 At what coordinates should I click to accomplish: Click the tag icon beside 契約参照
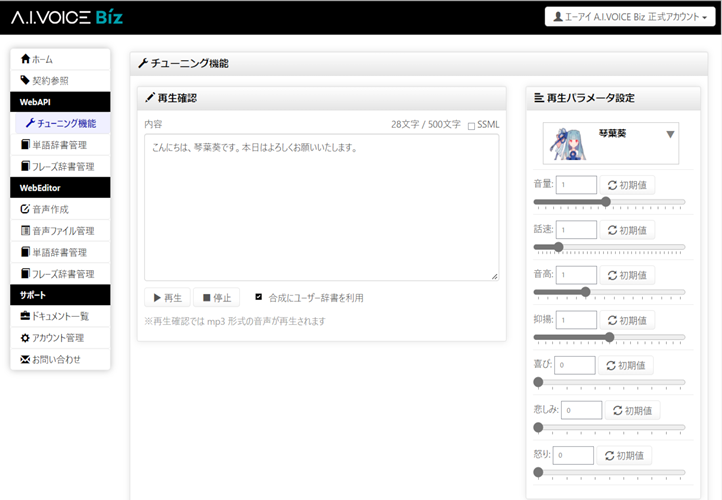click(x=25, y=80)
